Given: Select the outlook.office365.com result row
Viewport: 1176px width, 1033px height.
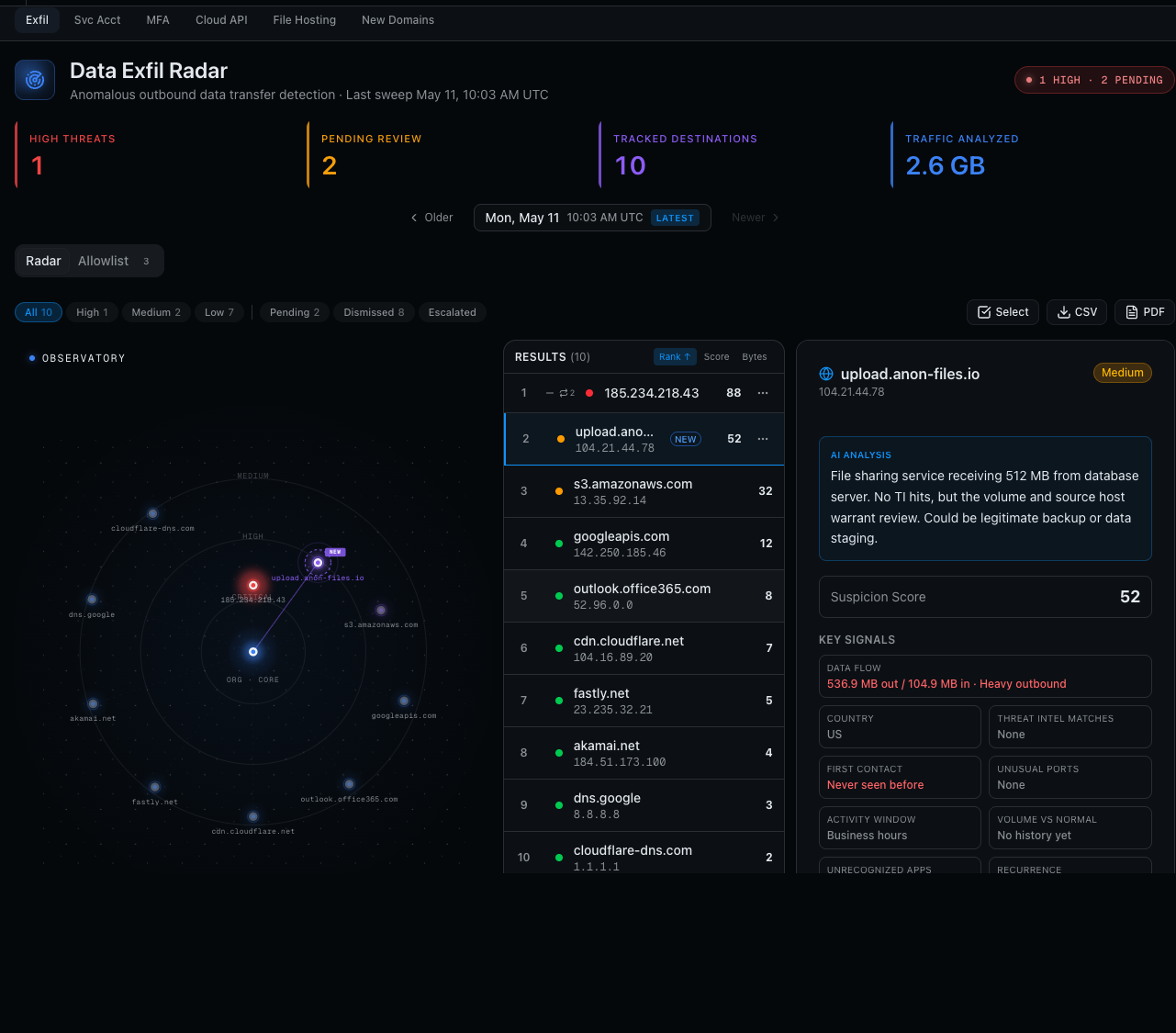Looking at the screenshot, I should pos(644,596).
